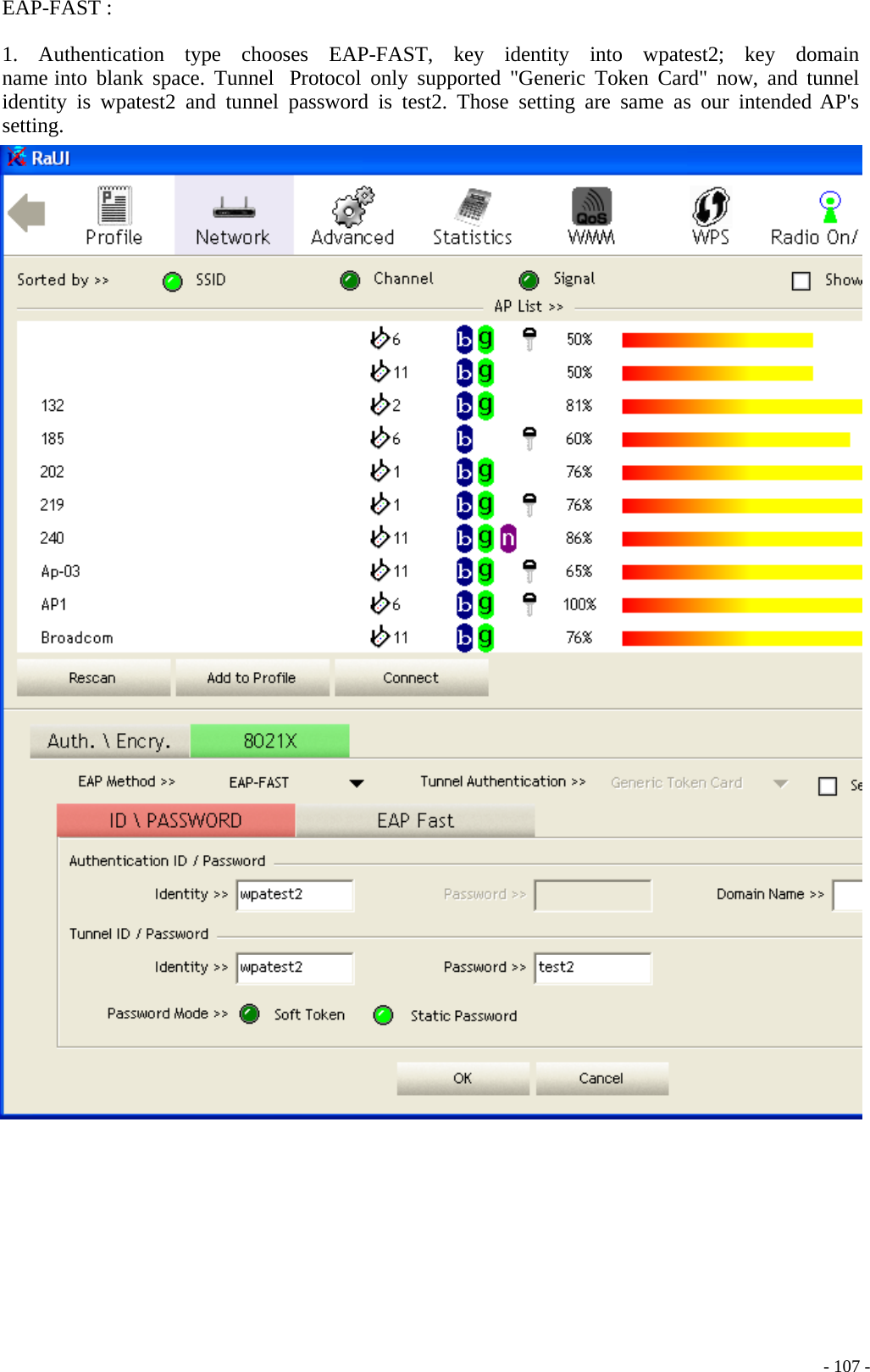Click the key icon on row 219
Image resolution: width=870 pixels, height=1372 pixels.
coord(529,504)
